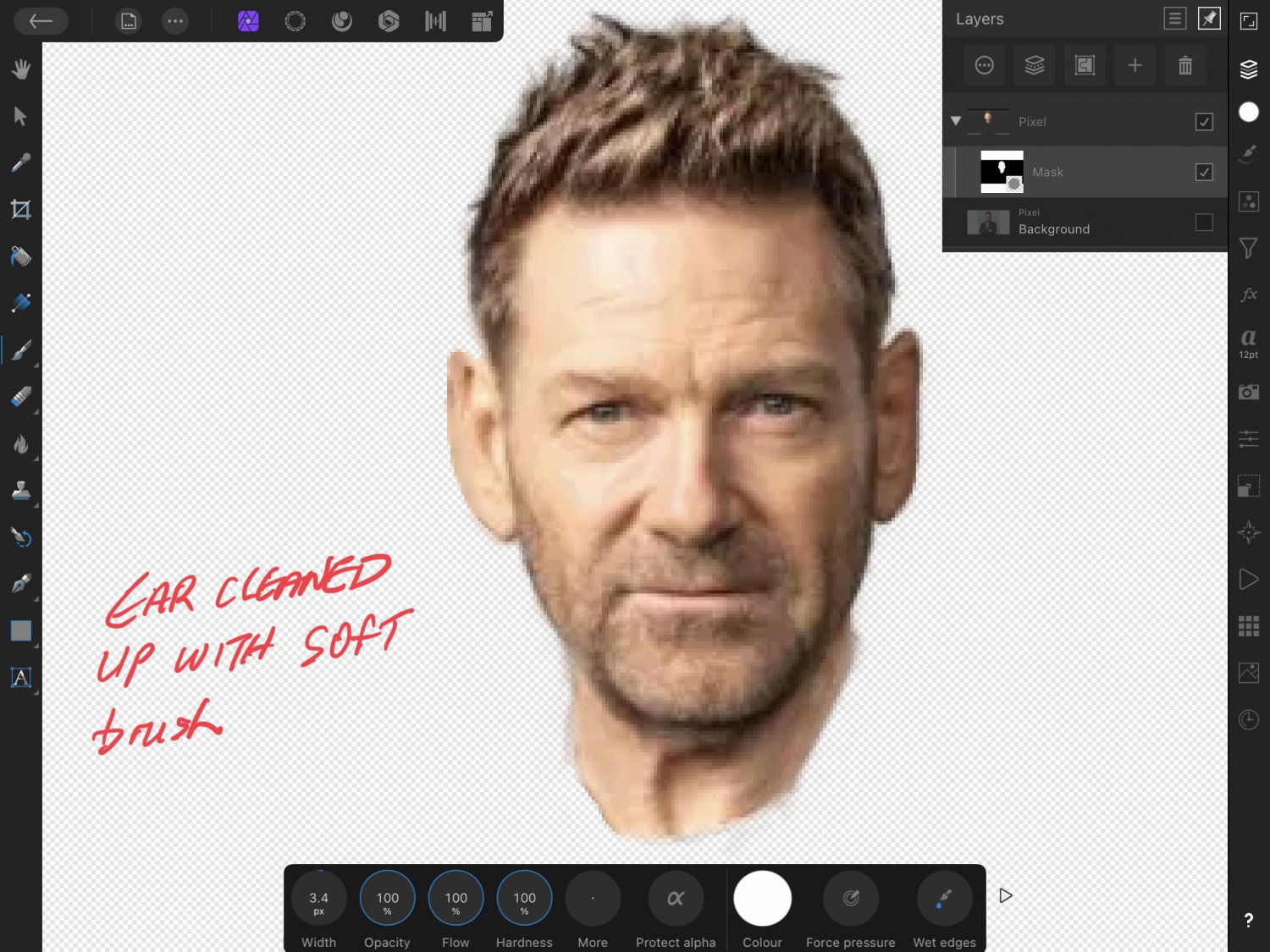1270x952 pixels.
Task: Switch to the Selections persona
Action: coord(295,21)
